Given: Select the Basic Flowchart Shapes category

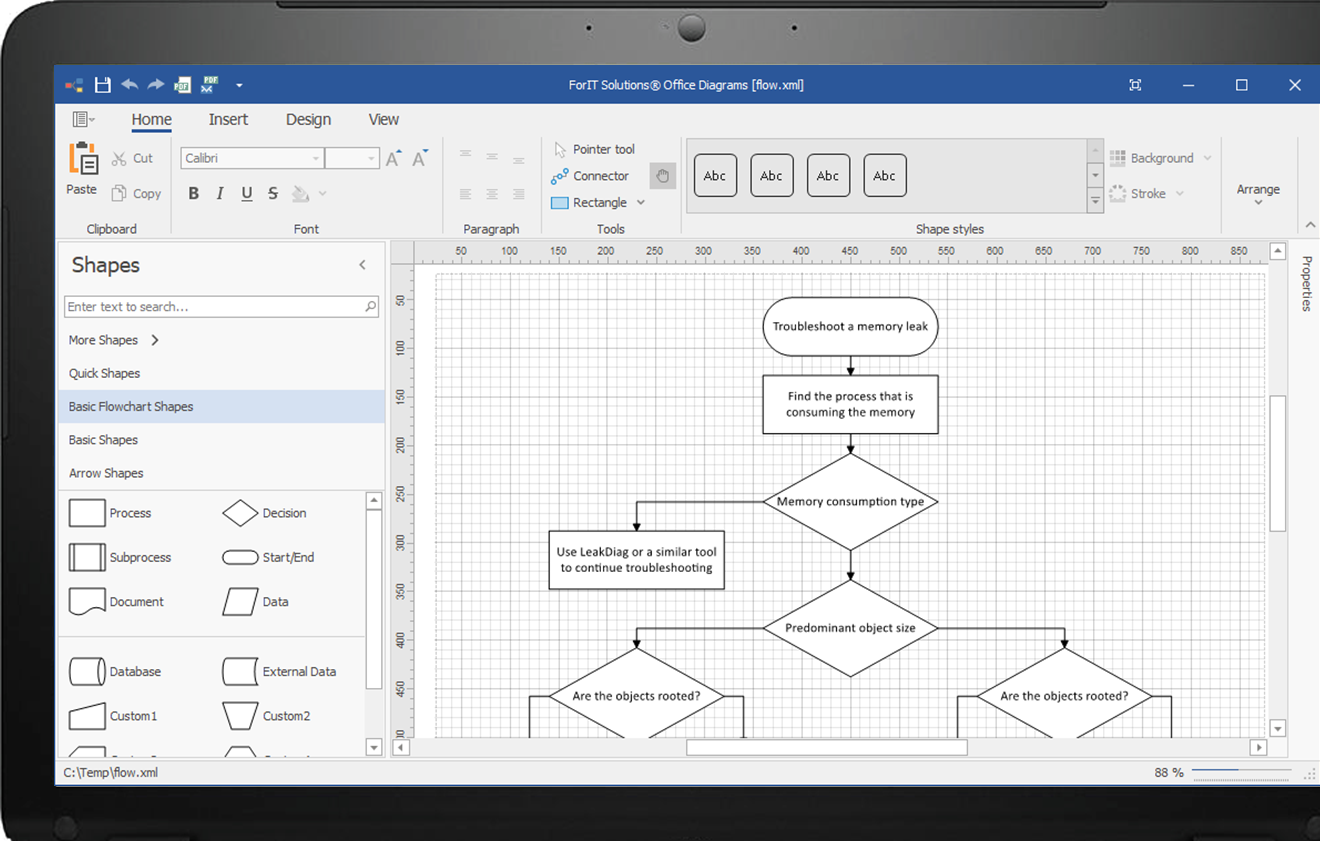Looking at the screenshot, I should (221, 407).
